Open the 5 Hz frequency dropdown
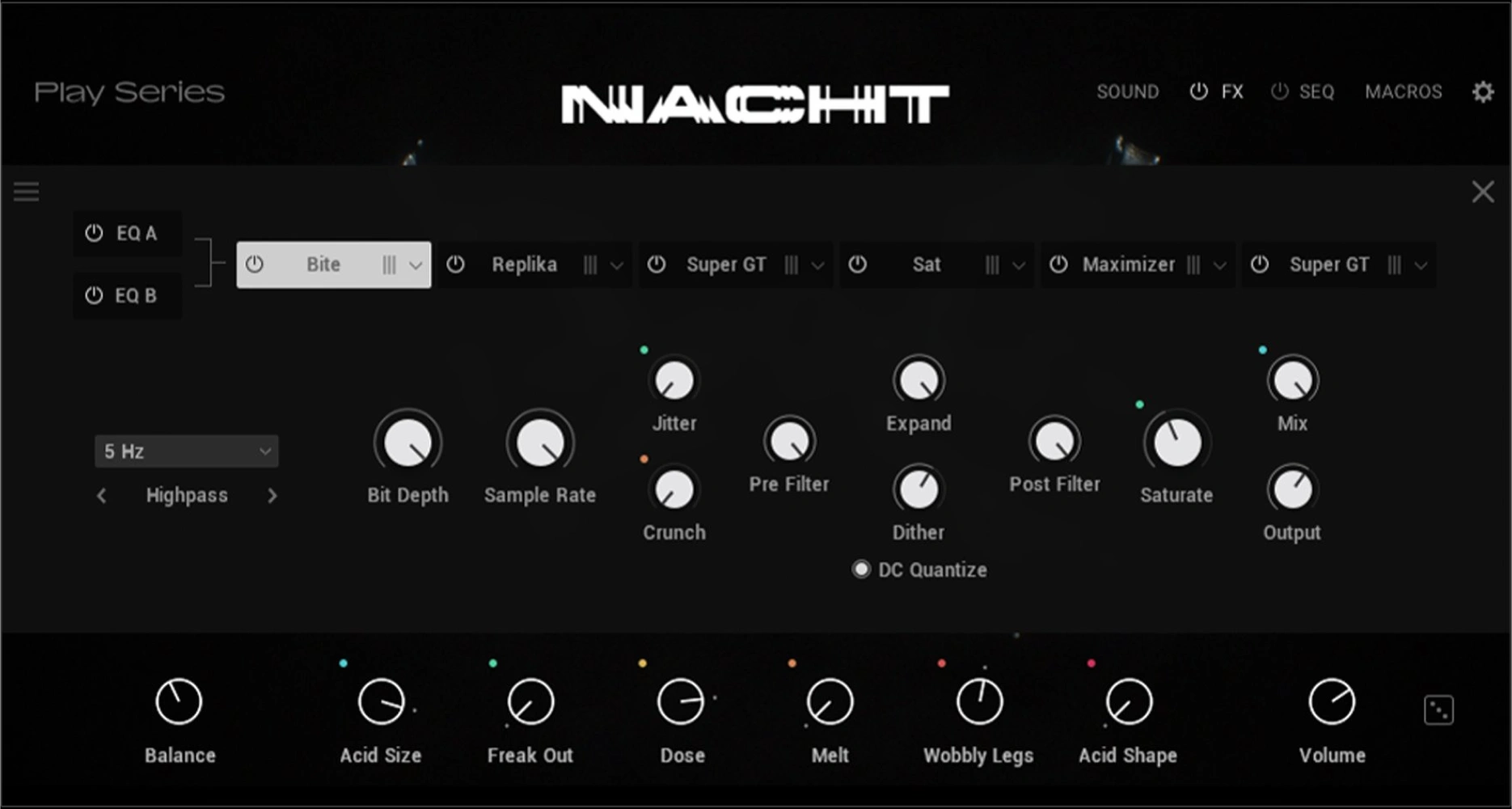 coord(186,451)
